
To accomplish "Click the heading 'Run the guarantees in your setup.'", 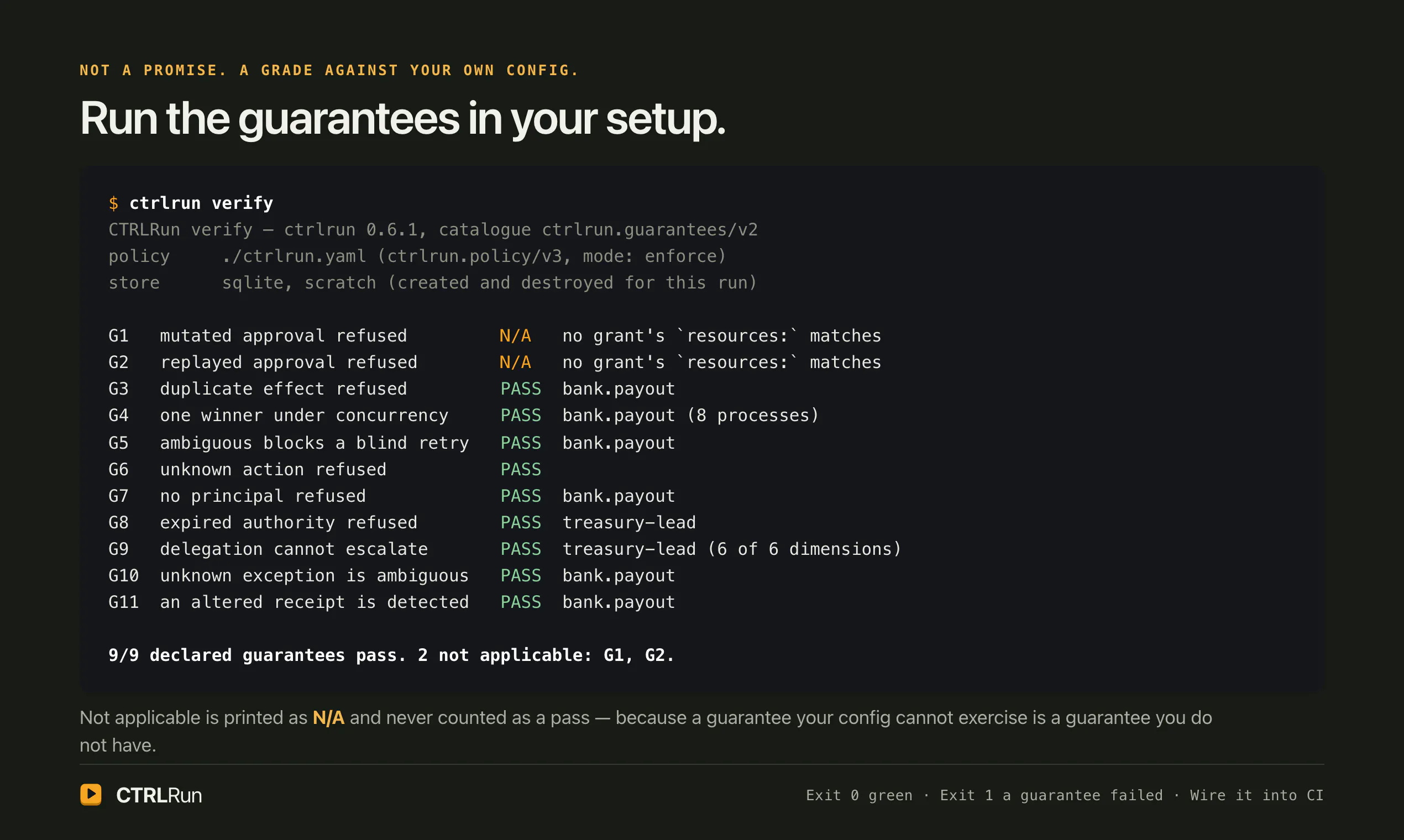I will coord(402,118).
